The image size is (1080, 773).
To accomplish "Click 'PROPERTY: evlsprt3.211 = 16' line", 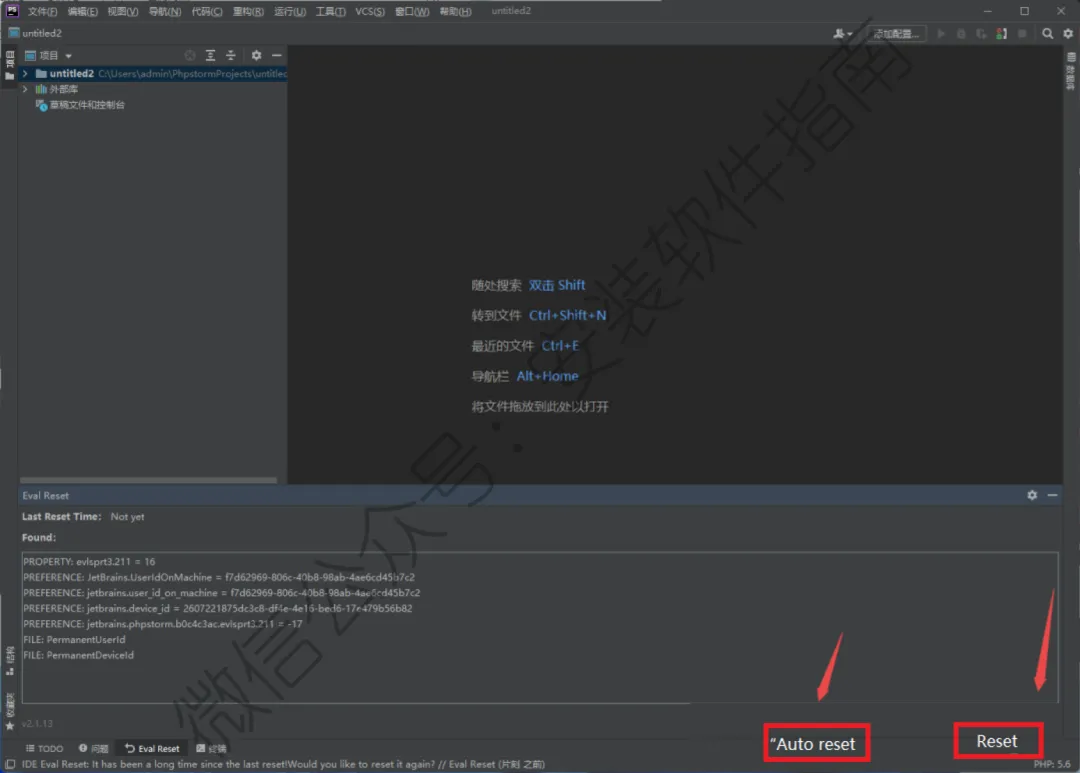I will coord(89,561).
